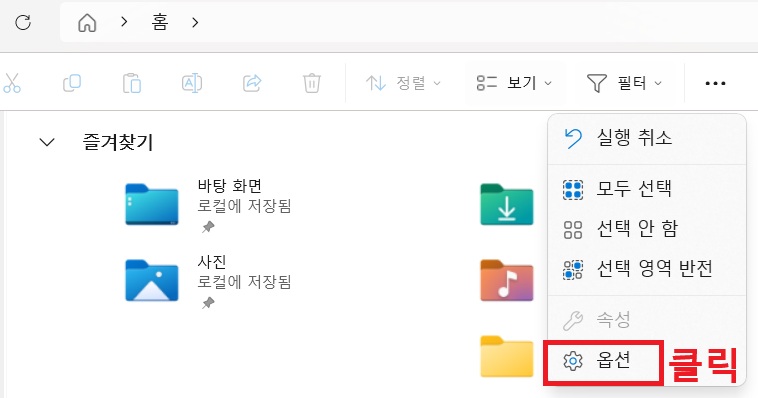Click the 사진 folder name
Image resolution: width=758 pixels, height=398 pixels.
coord(212,262)
